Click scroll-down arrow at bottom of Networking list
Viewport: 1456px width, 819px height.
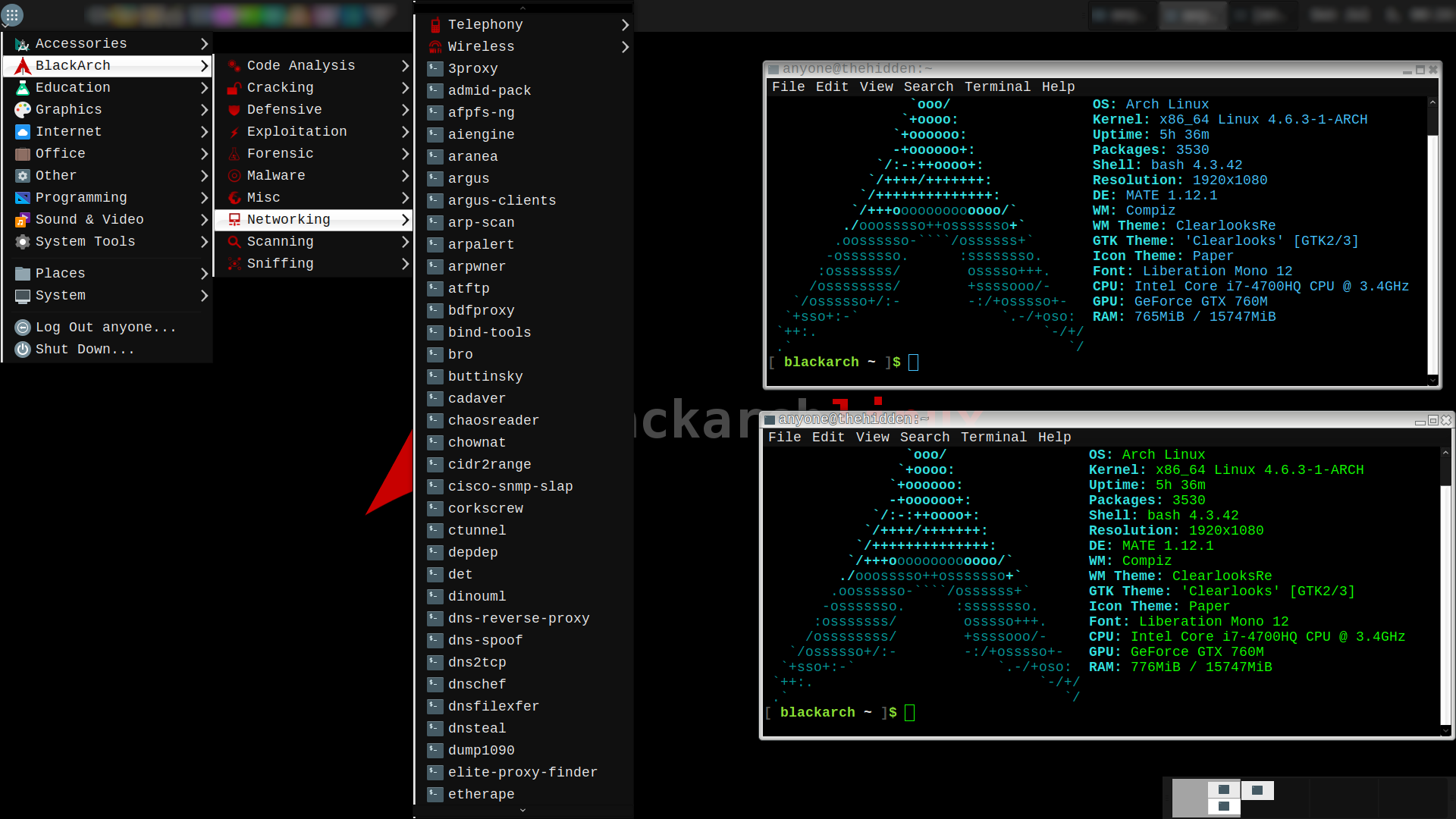(x=522, y=811)
